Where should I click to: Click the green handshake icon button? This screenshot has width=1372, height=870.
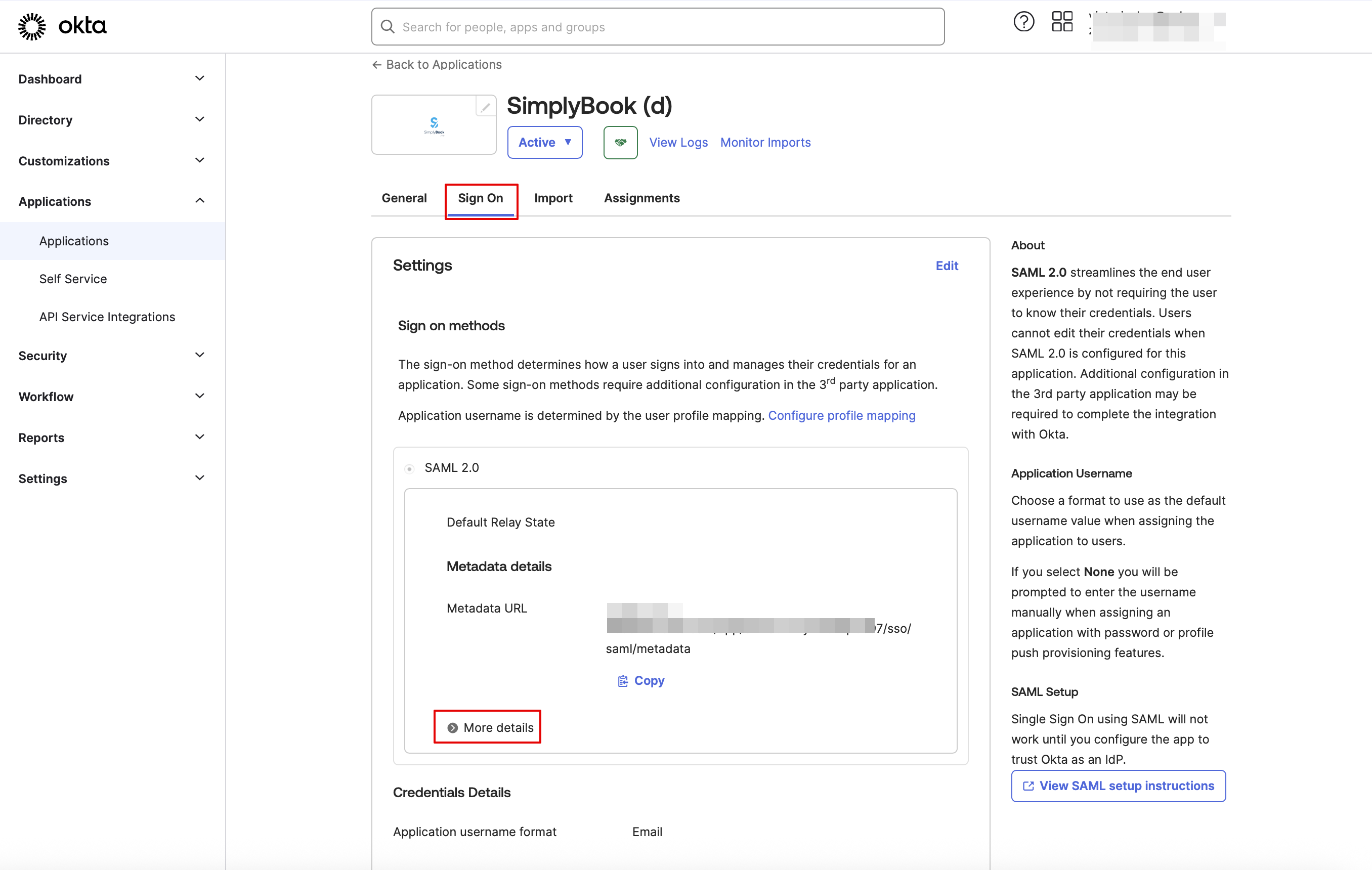620,143
